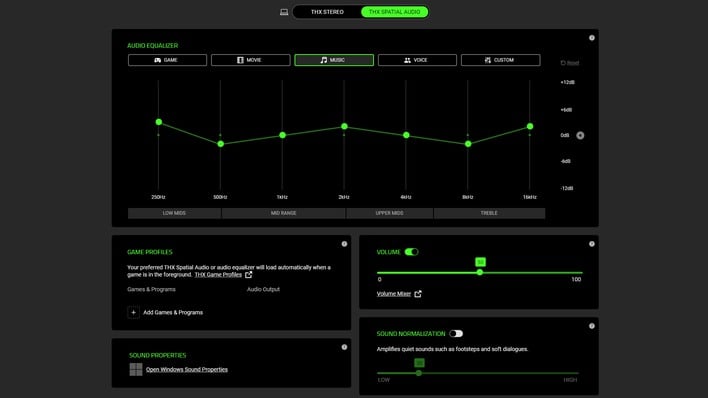Open Windows Sound Properties link
Image resolution: width=708 pixels, height=398 pixels.
[187, 370]
